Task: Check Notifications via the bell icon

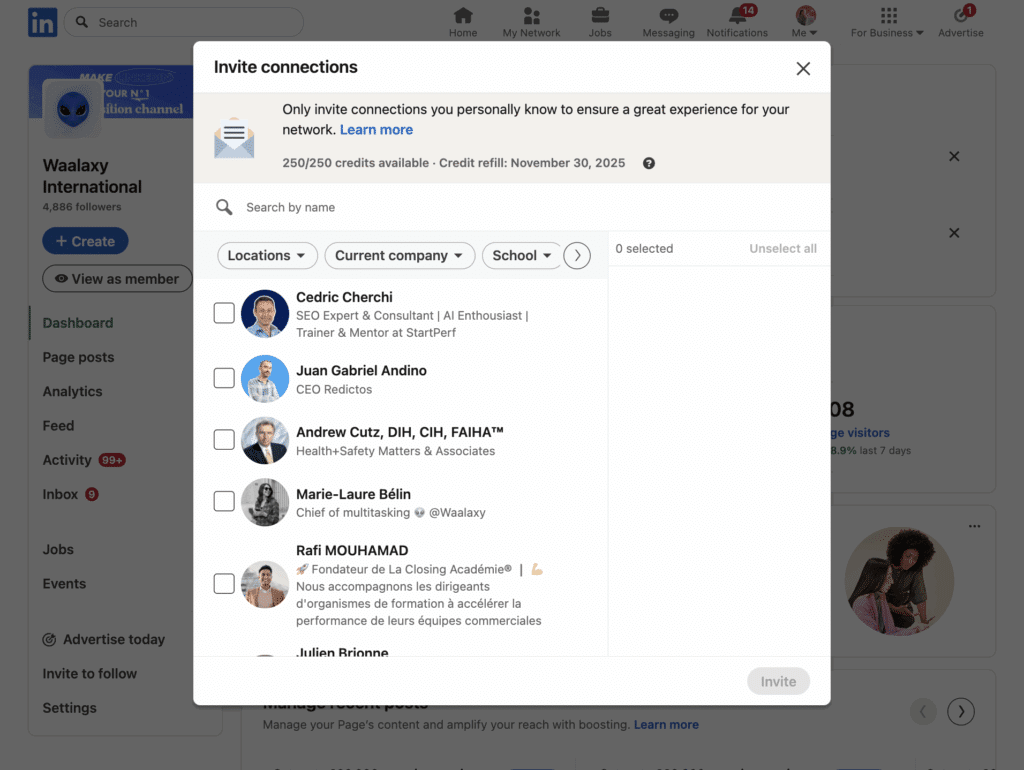Action: point(737,15)
